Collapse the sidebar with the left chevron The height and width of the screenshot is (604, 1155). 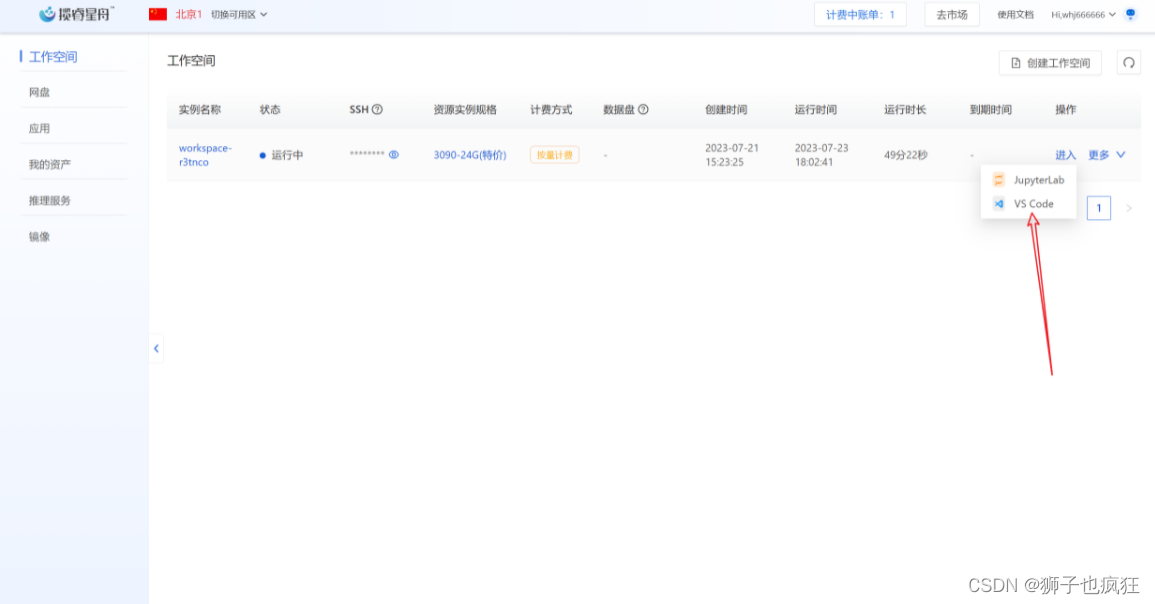click(156, 348)
